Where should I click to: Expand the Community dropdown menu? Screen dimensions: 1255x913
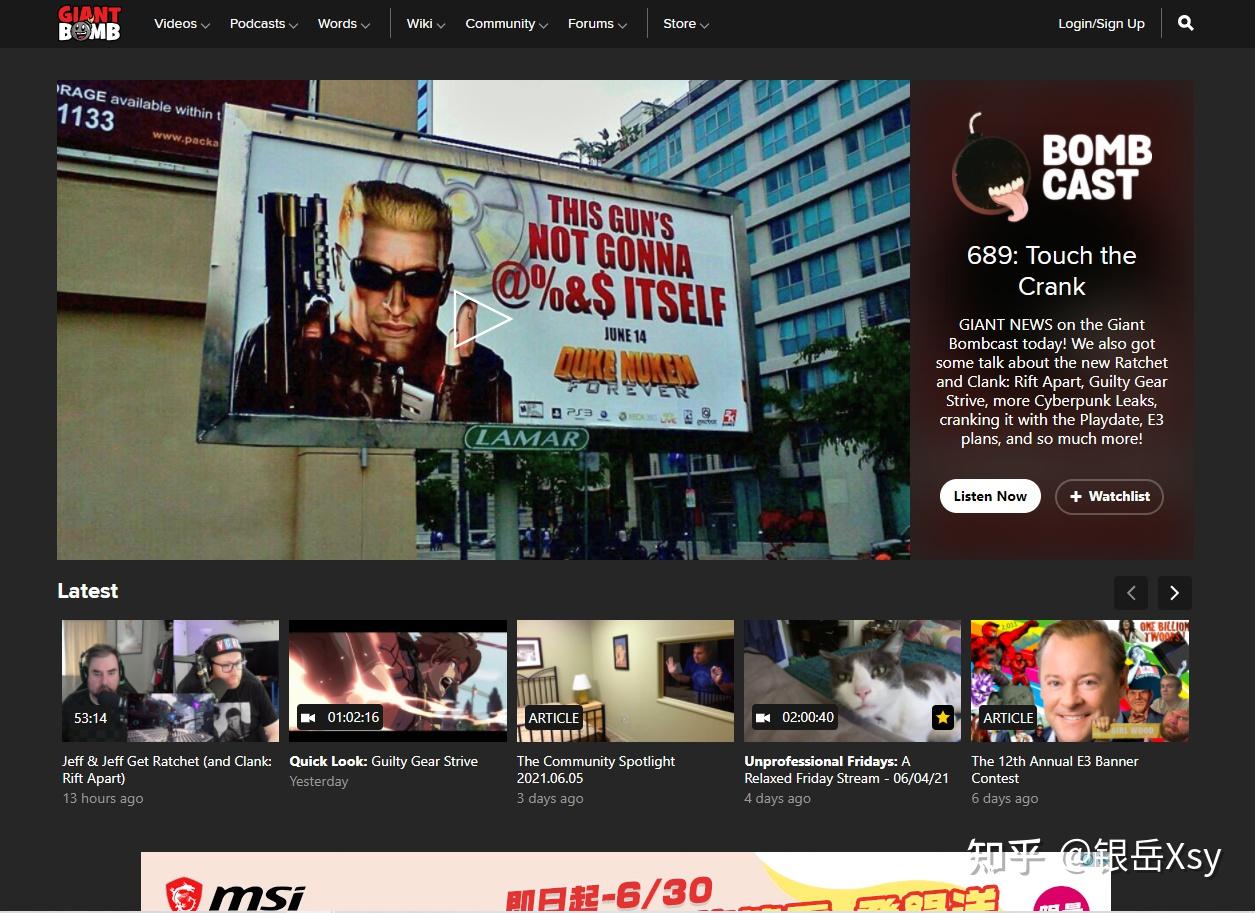click(506, 24)
